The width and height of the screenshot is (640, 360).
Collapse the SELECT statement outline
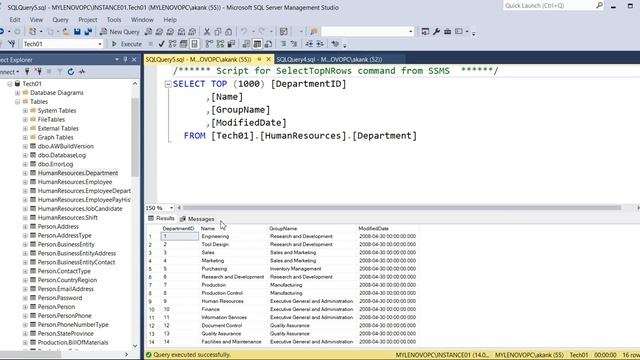click(x=168, y=84)
